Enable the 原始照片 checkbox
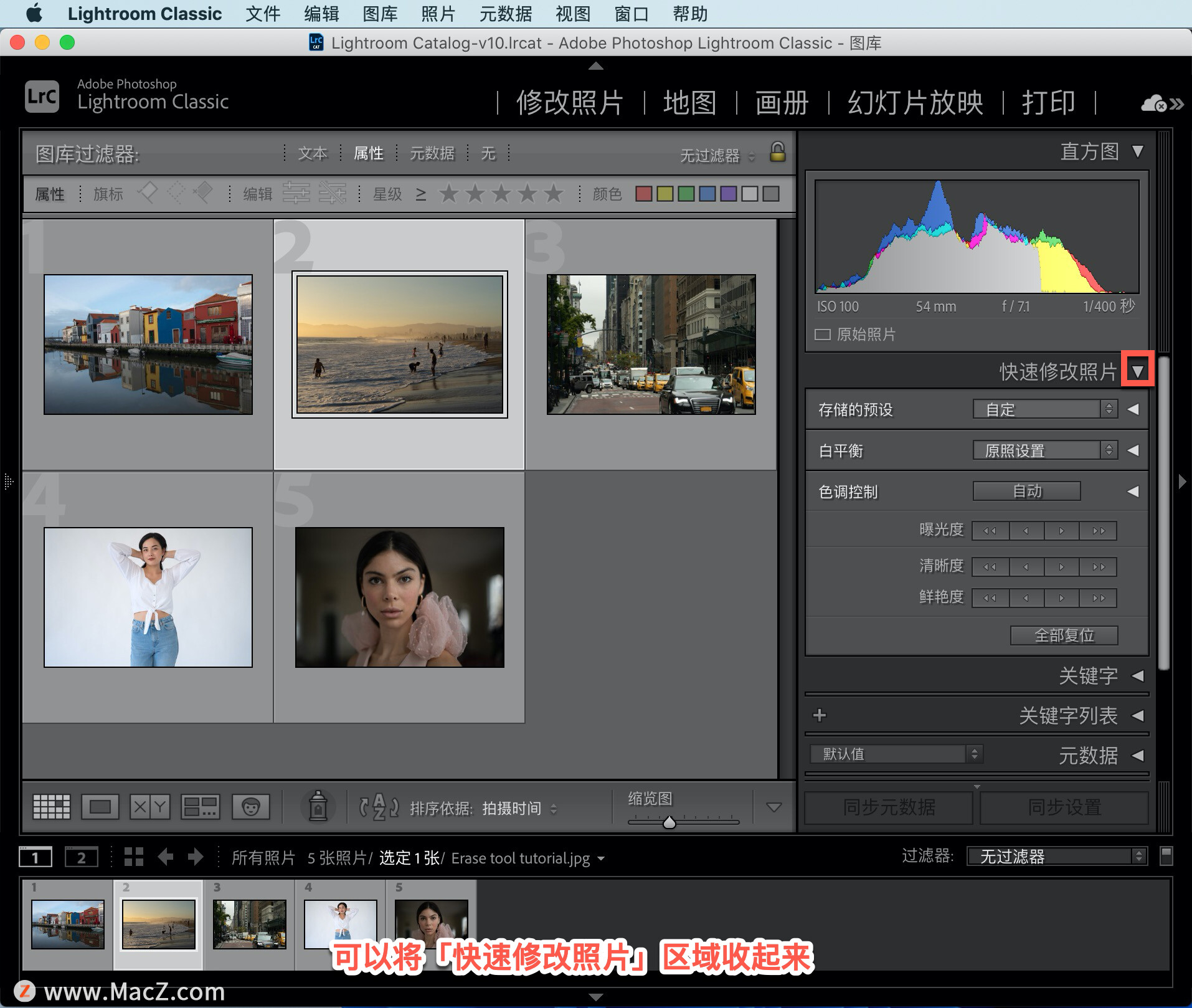This screenshot has height=1008, width=1192. pos(823,335)
